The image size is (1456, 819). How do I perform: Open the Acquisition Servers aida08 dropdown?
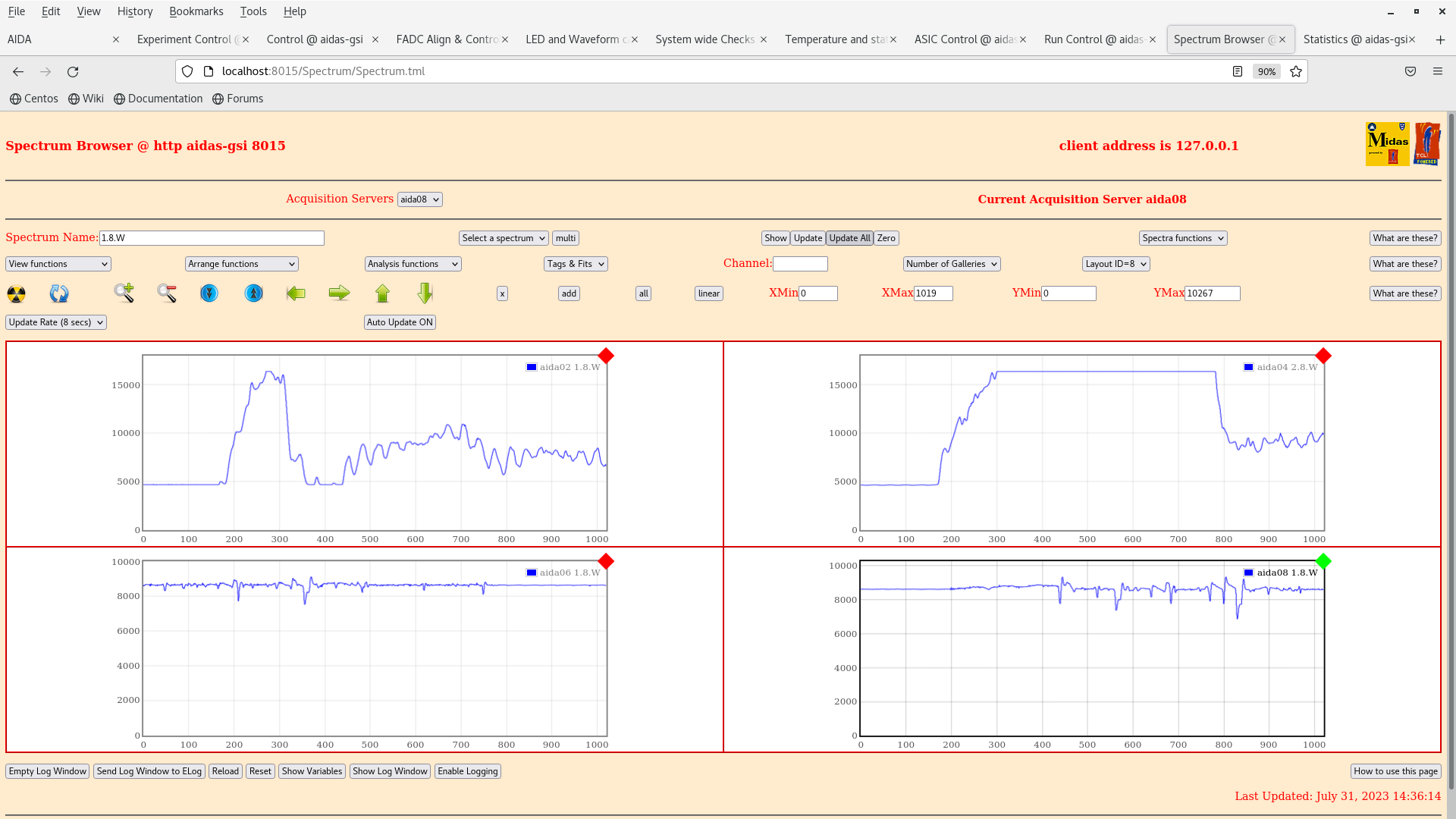pos(419,199)
